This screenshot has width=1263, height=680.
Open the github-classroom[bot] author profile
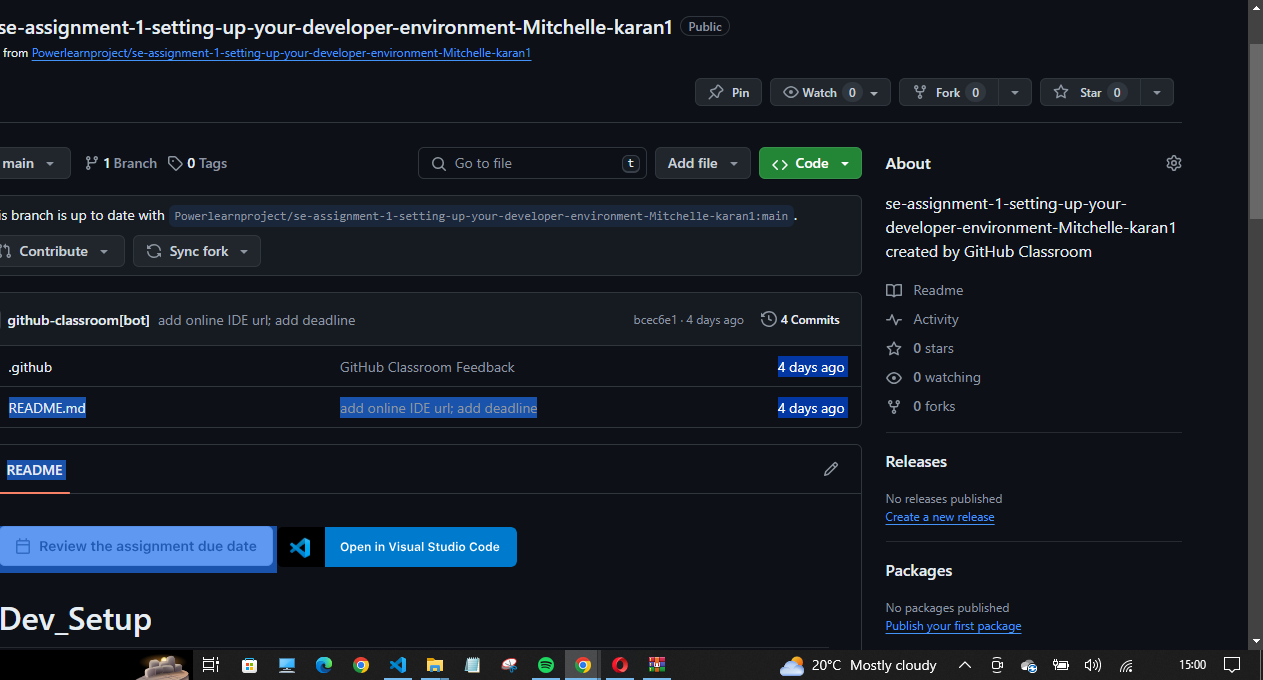click(78, 320)
